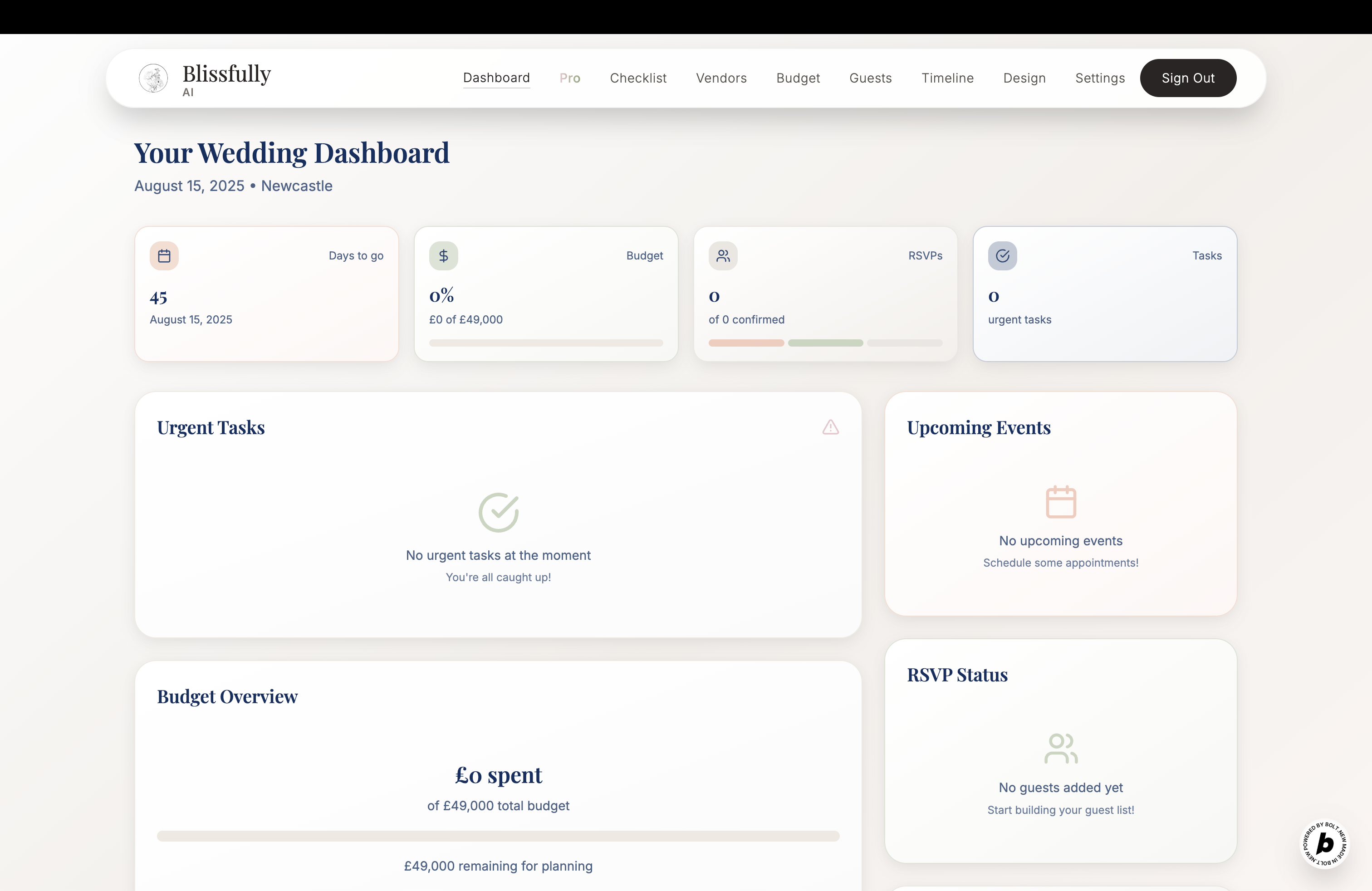
Task: Click the people icon in RSVPs card
Action: (x=723, y=256)
